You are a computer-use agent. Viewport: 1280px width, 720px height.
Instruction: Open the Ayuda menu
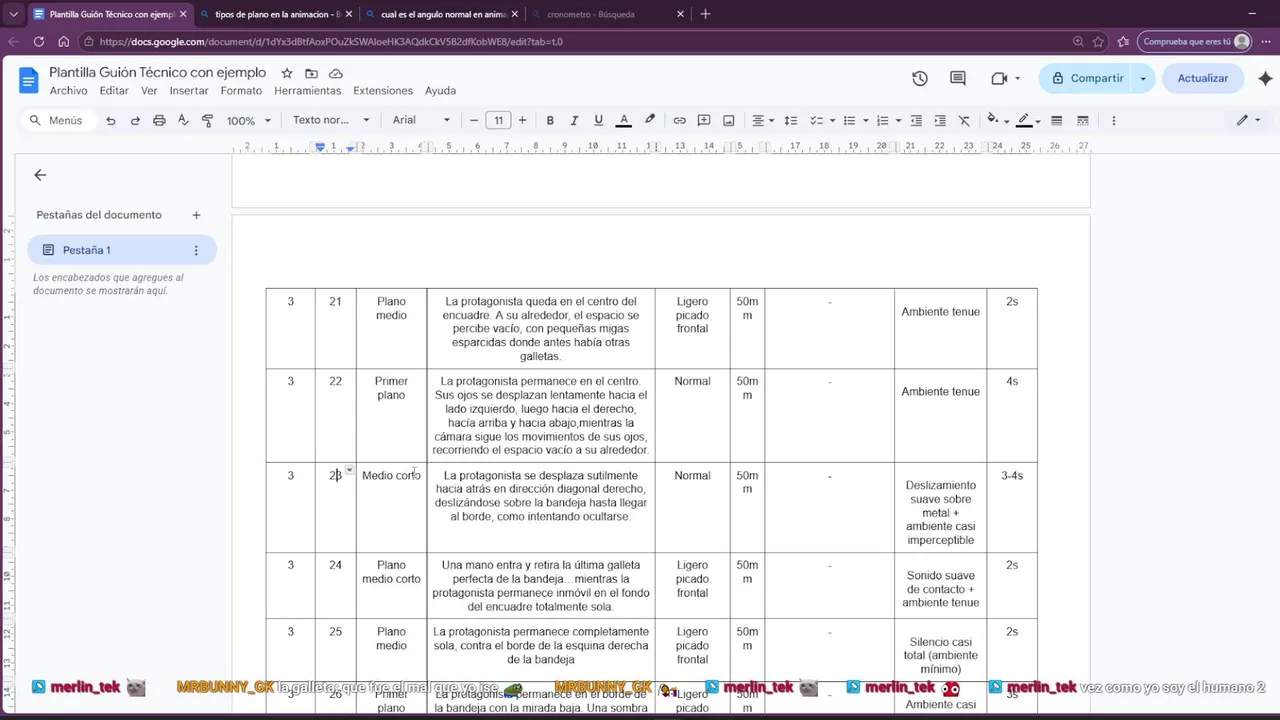tap(440, 91)
